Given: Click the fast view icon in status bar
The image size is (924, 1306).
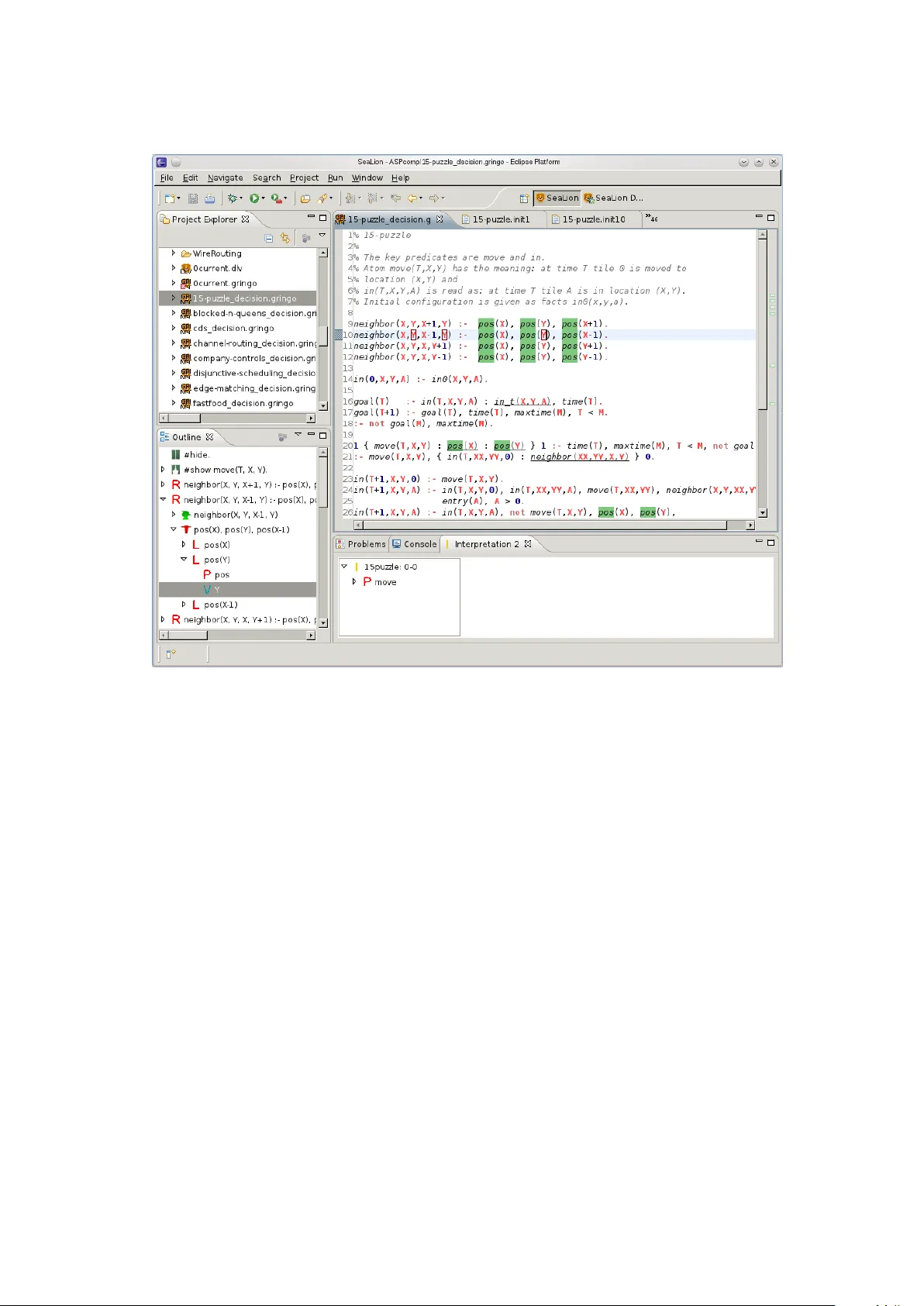Looking at the screenshot, I should [171, 653].
